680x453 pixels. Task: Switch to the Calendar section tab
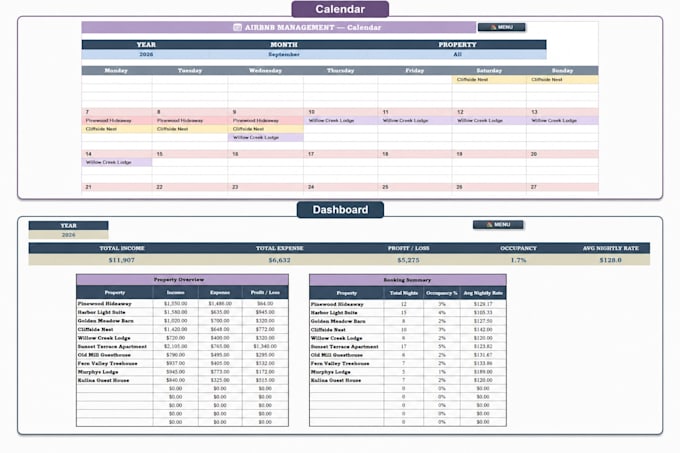click(x=340, y=9)
